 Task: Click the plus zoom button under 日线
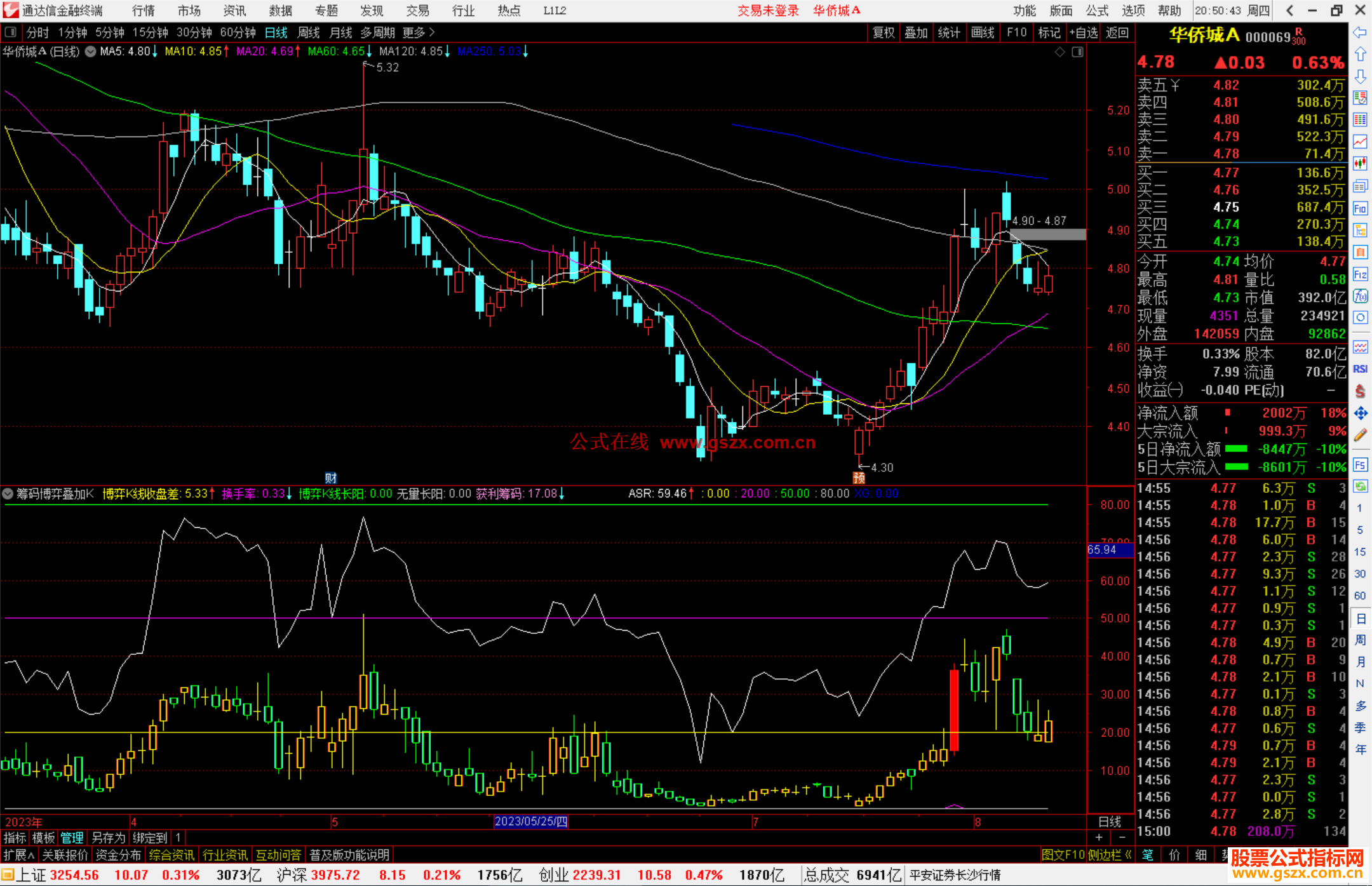(1099, 837)
